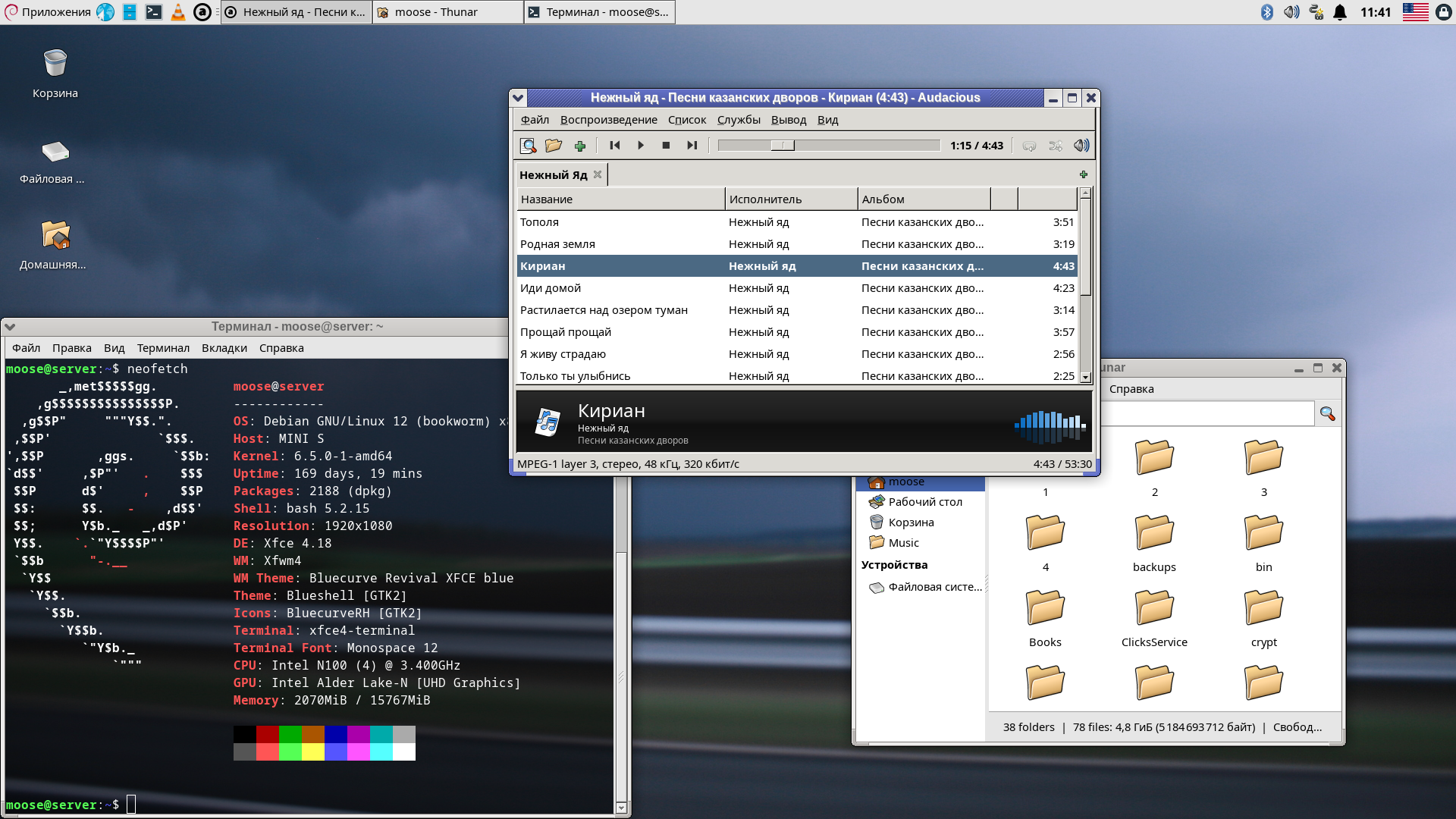Switch to the Терминал taskbar button

(x=599, y=12)
